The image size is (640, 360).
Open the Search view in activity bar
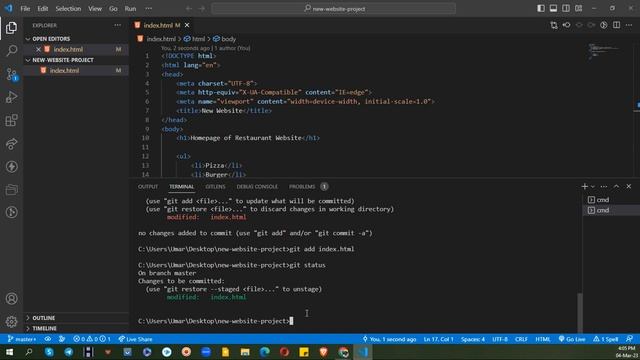click(11, 51)
